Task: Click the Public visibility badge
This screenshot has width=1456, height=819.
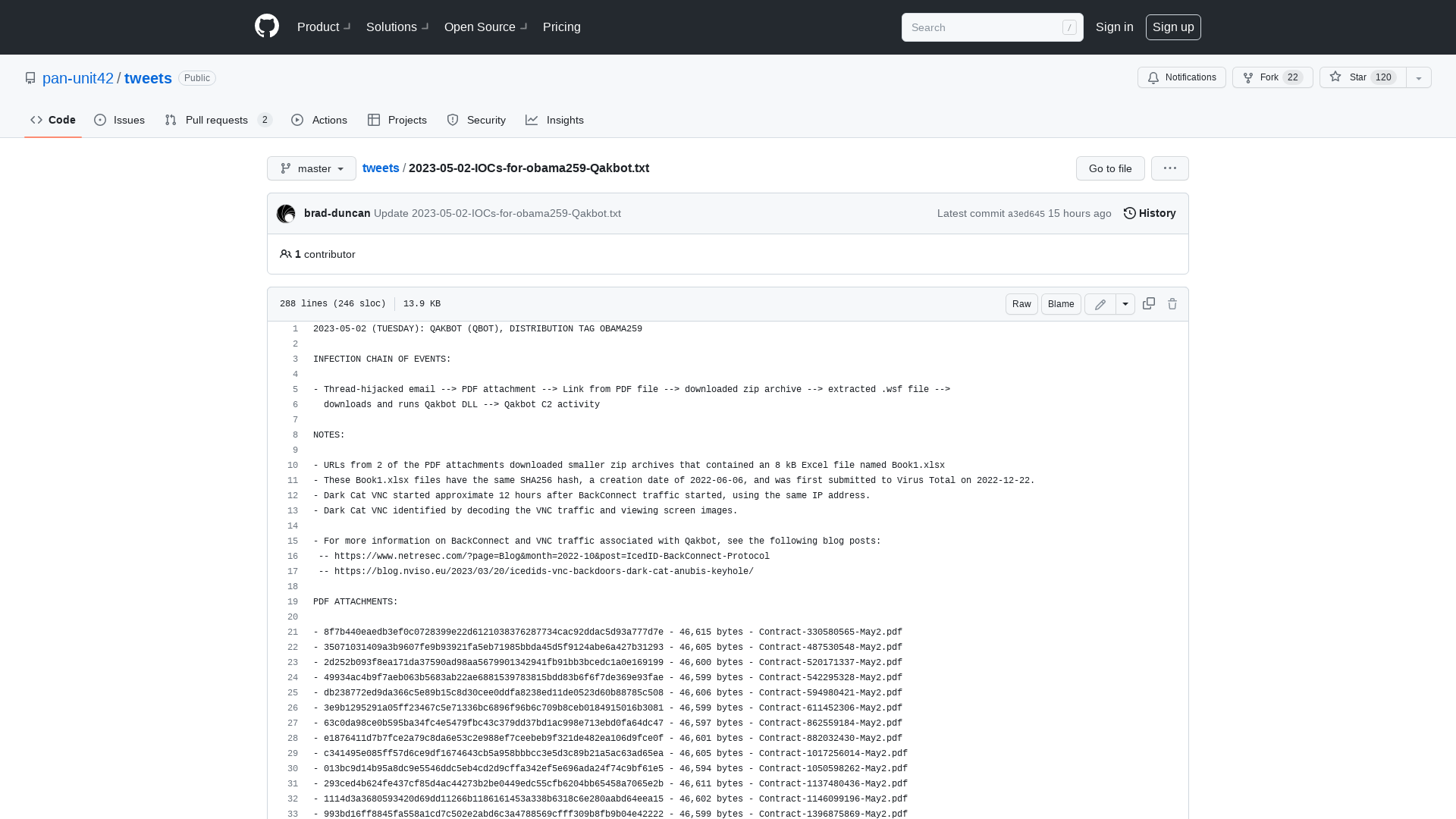Action: [197, 78]
